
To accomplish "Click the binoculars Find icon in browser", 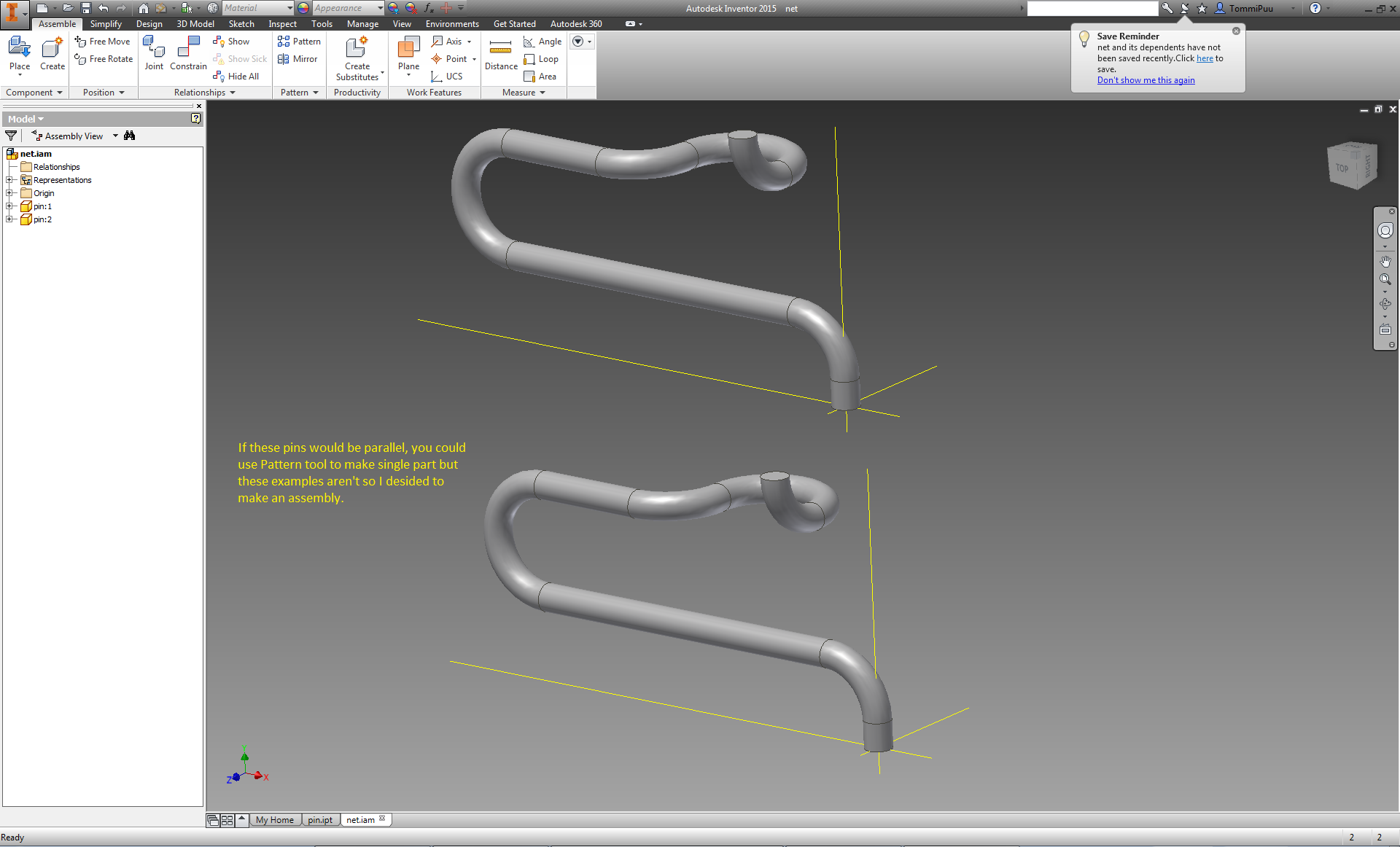I will pyautogui.click(x=130, y=136).
